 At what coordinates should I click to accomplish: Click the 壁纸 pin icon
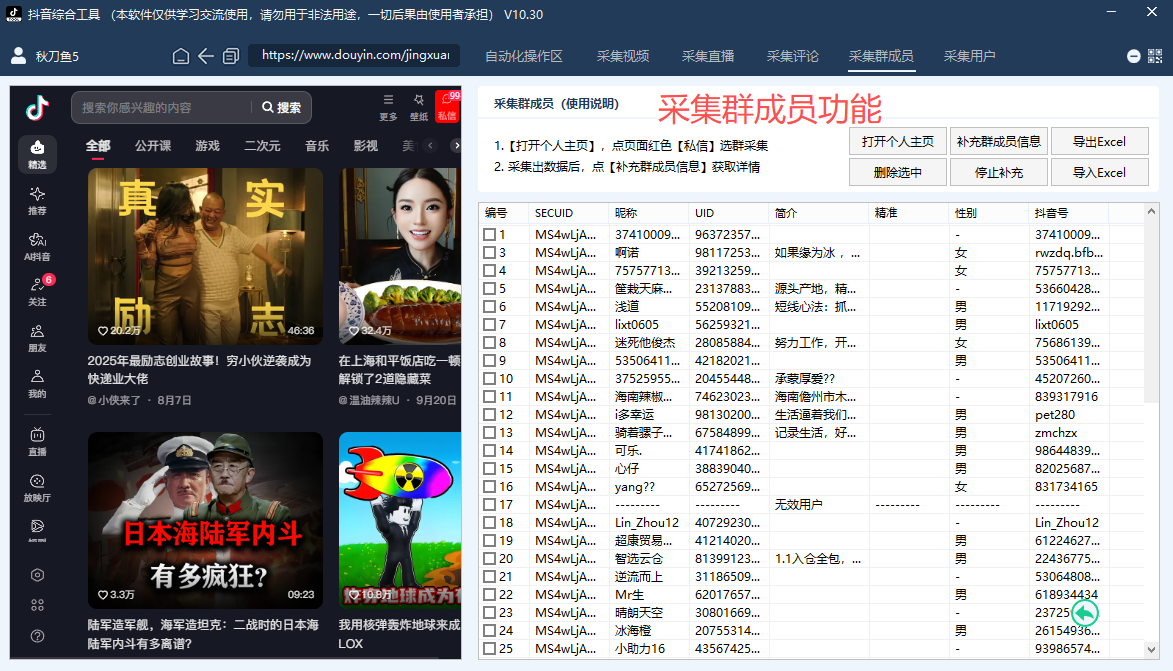click(x=419, y=107)
